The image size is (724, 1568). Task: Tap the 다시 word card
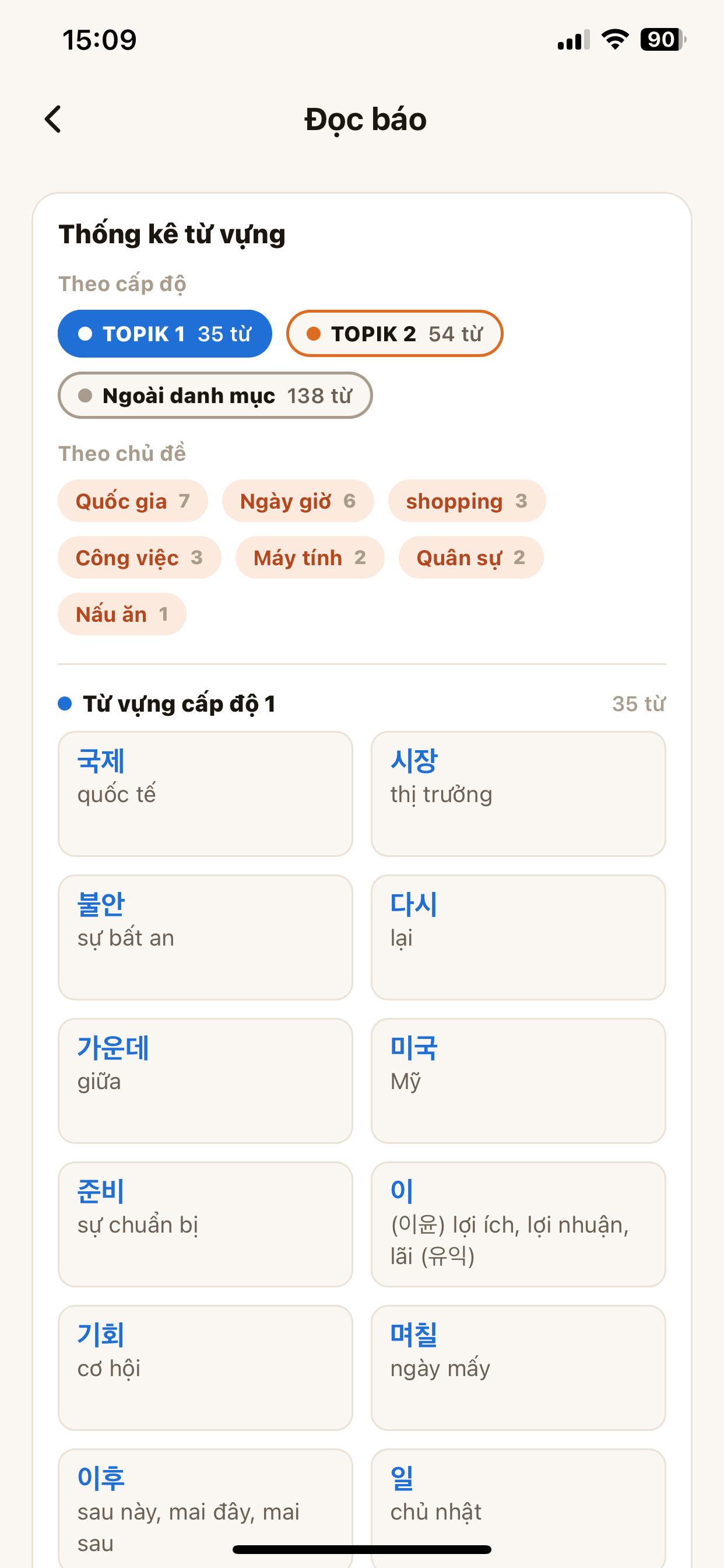[x=518, y=937]
